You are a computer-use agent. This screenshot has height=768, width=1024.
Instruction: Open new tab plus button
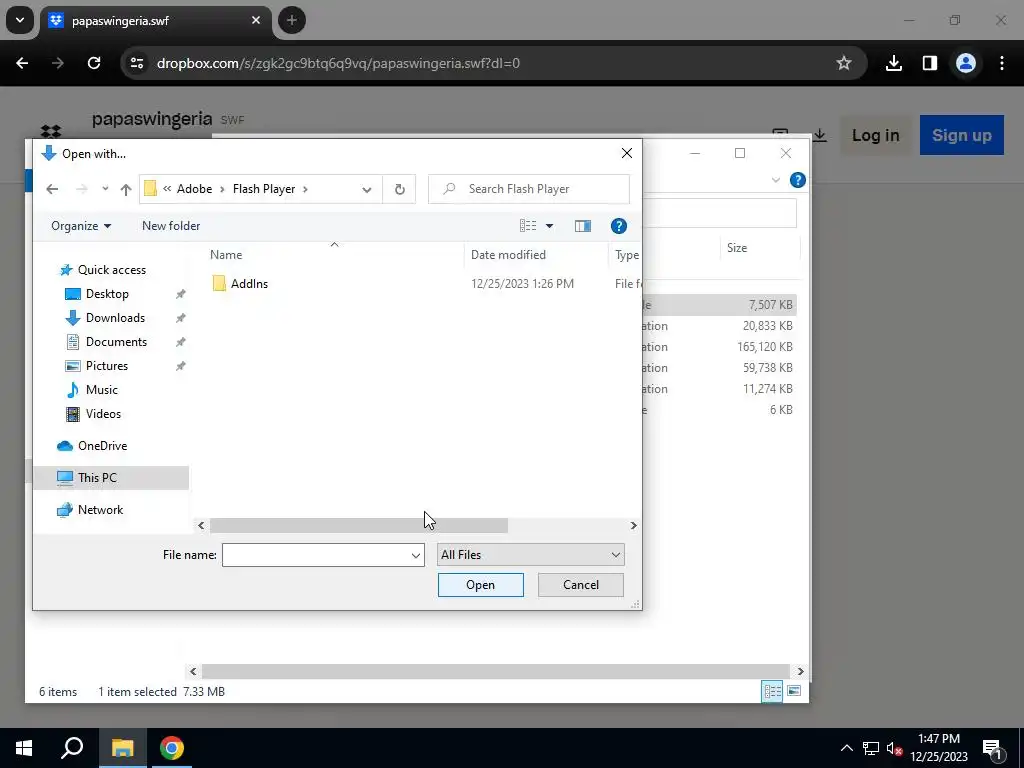(x=292, y=20)
